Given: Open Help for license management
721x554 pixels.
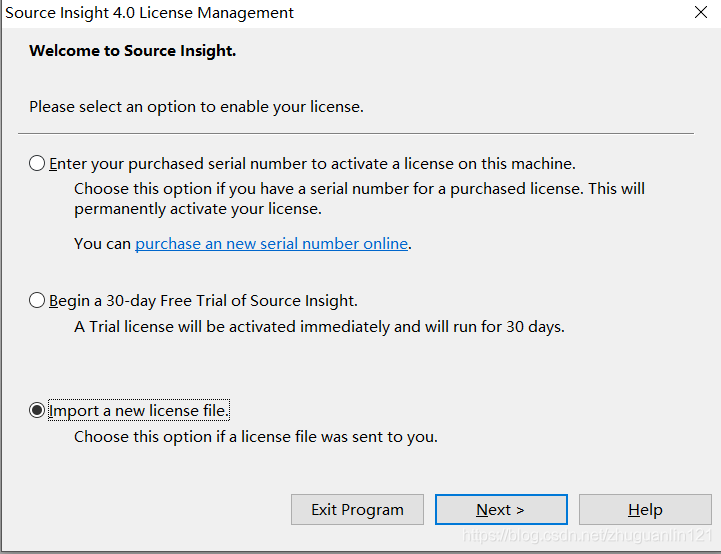Looking at the screenshot, I should tap(645, 509).
